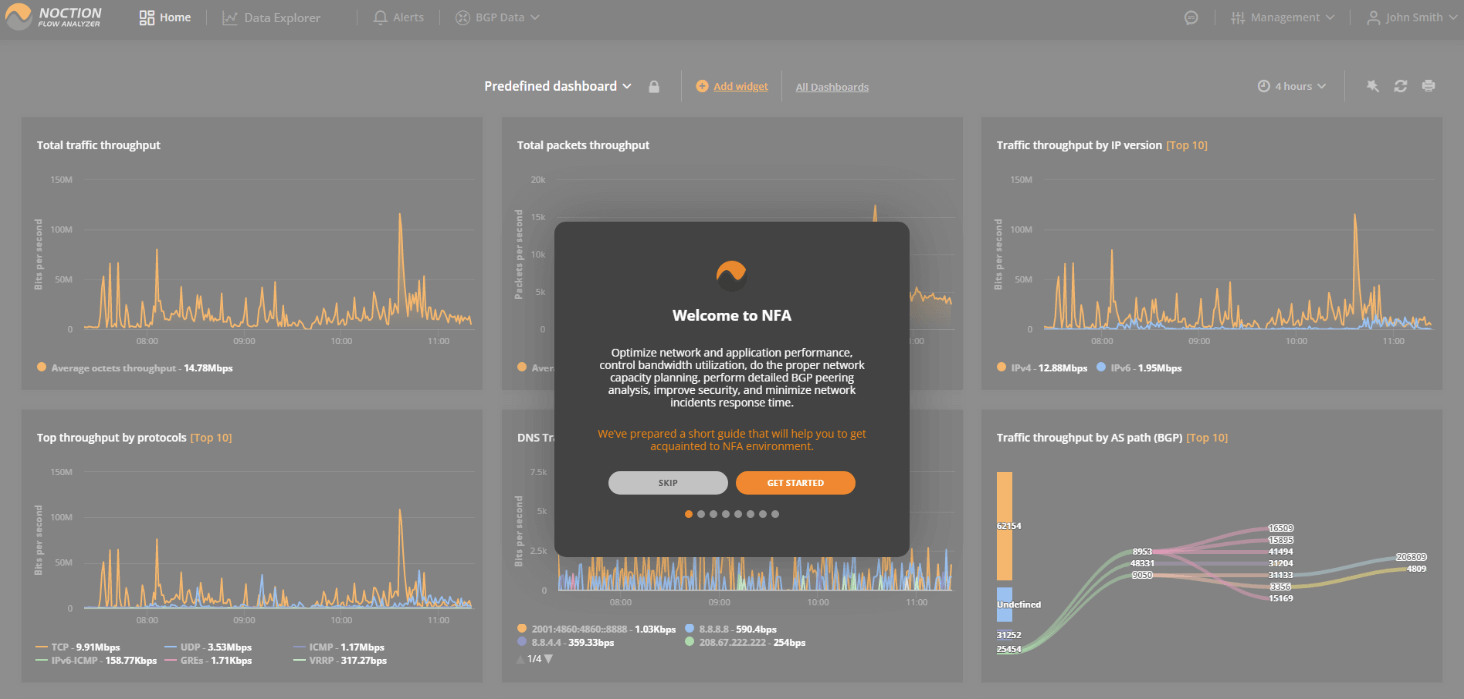Click AS node 206809
1464x699 pixels.
pos(1411,557)
